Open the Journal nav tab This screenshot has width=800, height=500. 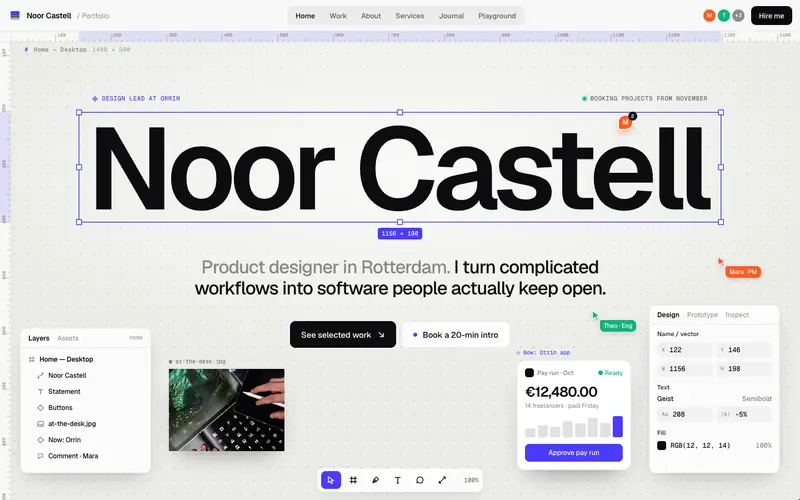tap(452, 16)
